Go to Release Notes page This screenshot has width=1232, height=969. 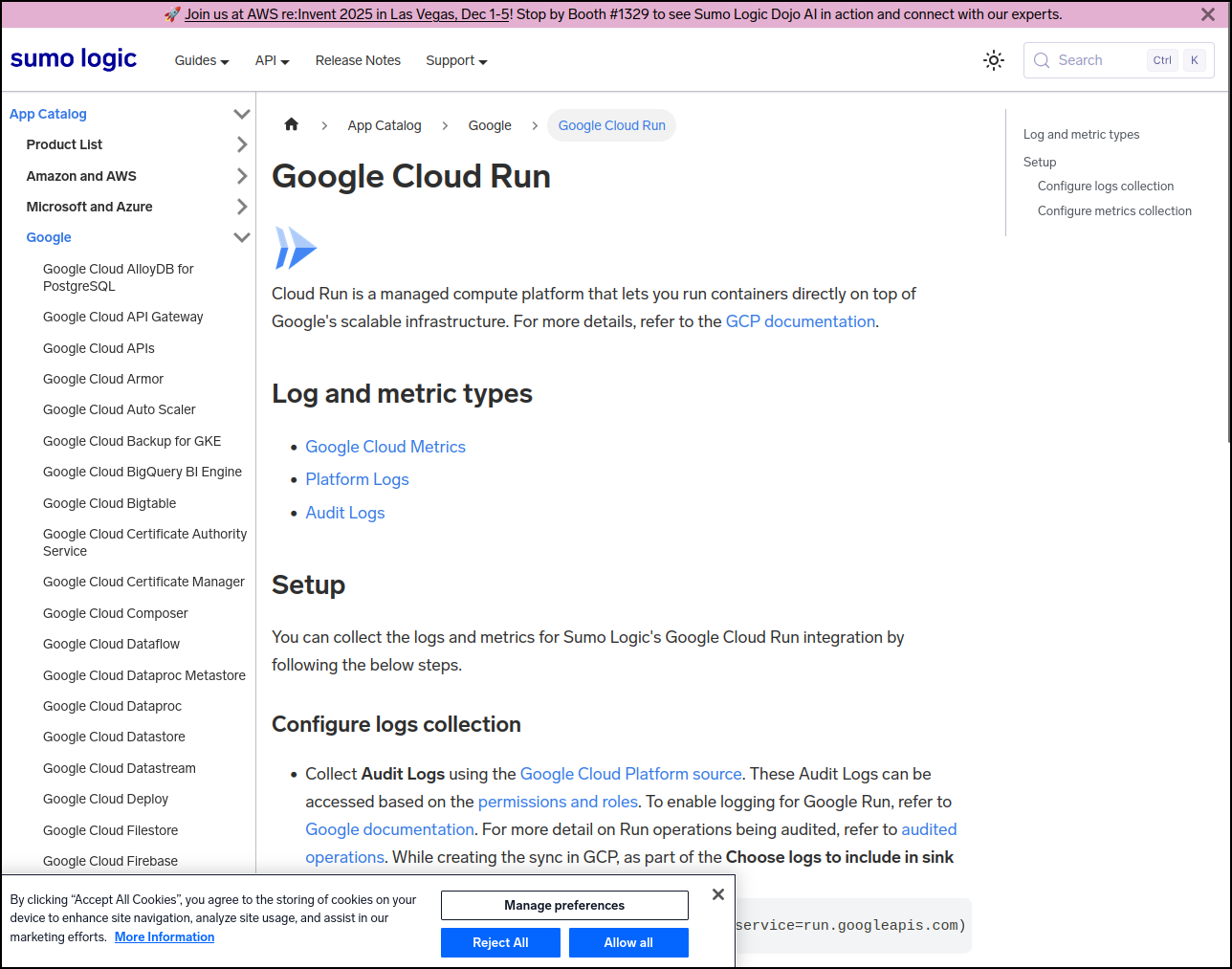click(358, 60)
